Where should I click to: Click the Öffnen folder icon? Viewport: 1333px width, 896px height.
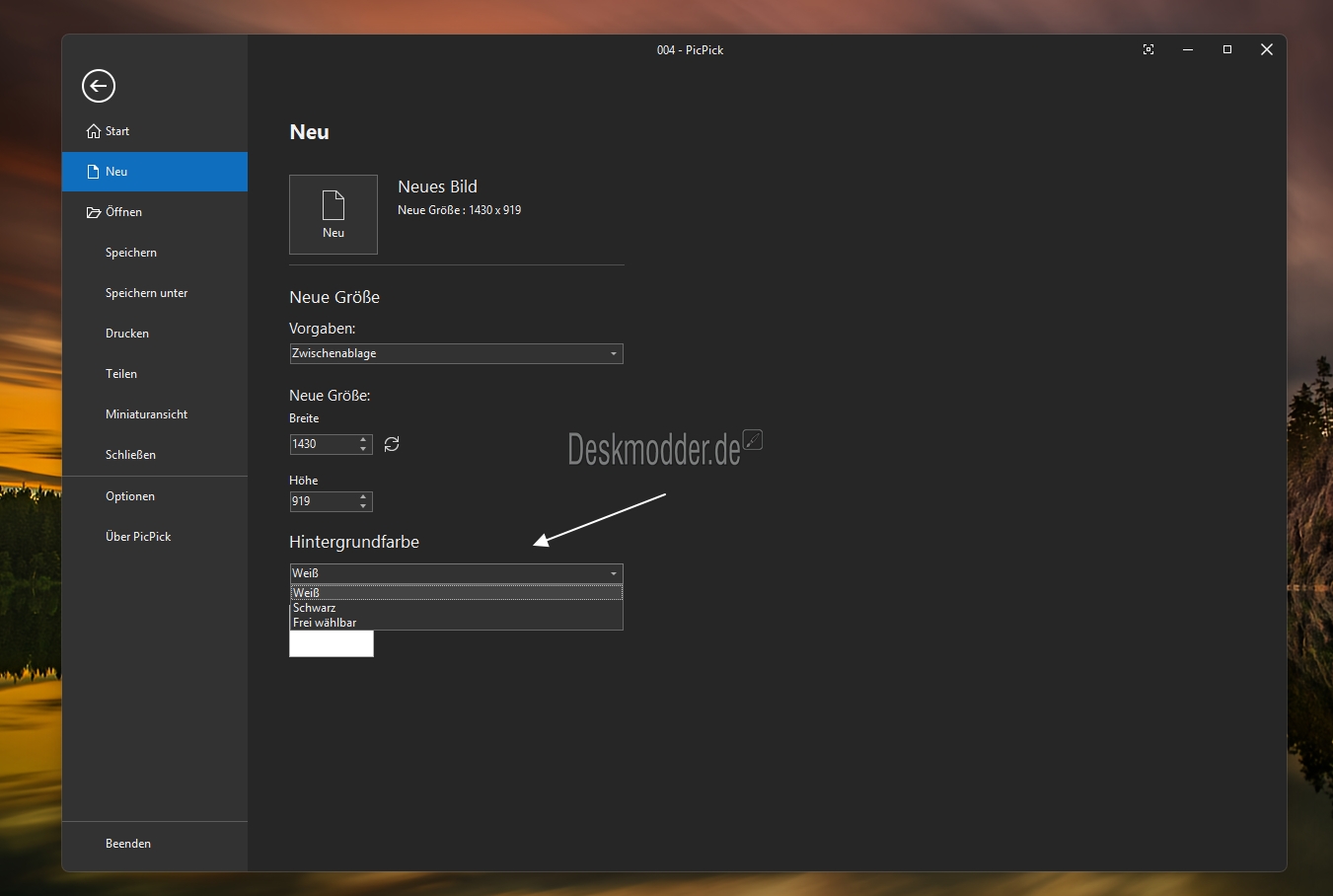94,212
